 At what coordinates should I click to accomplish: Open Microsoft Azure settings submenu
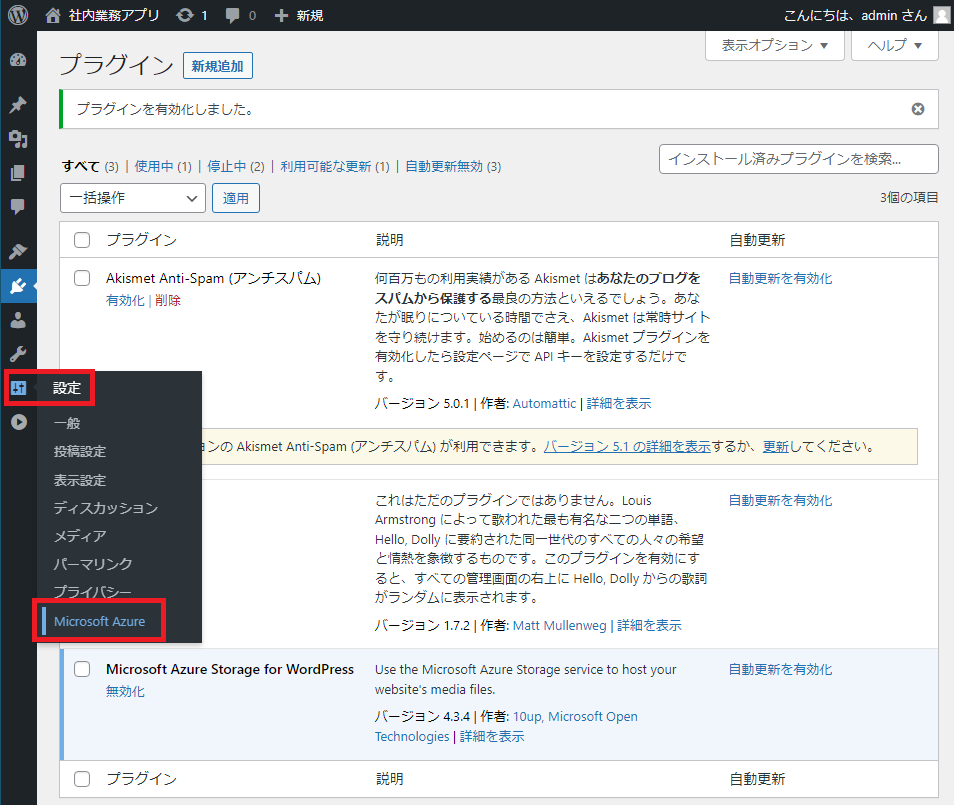click(x=100, y=621)
